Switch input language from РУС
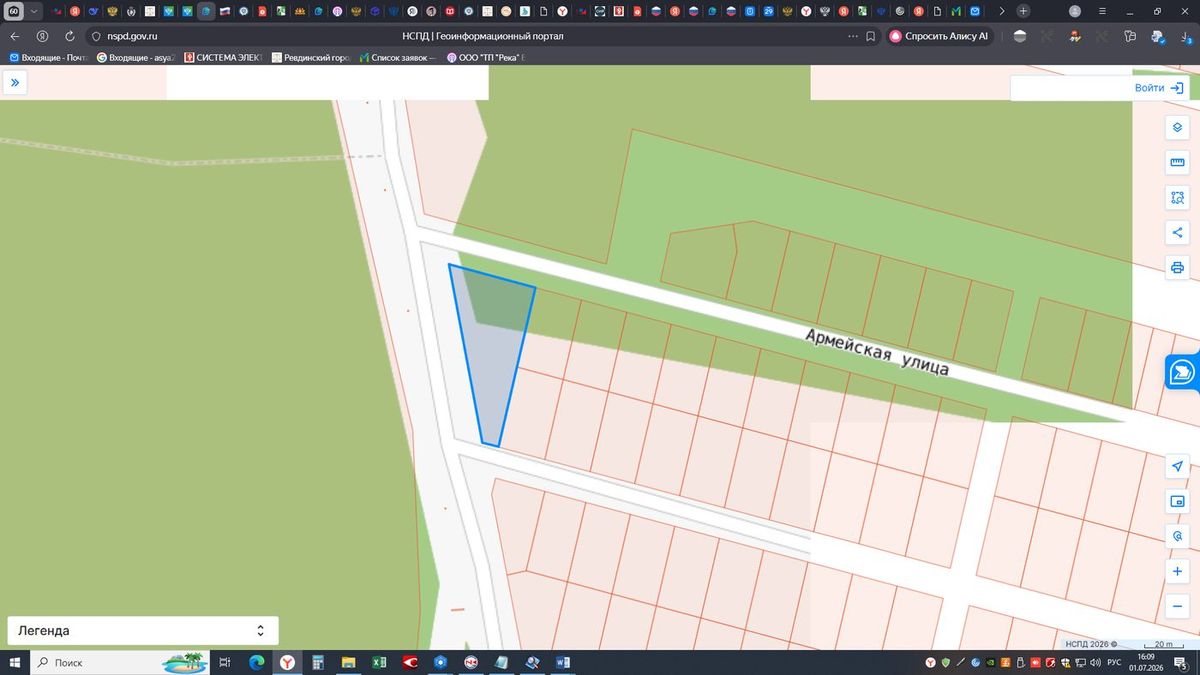 [x=1114, y=663]
